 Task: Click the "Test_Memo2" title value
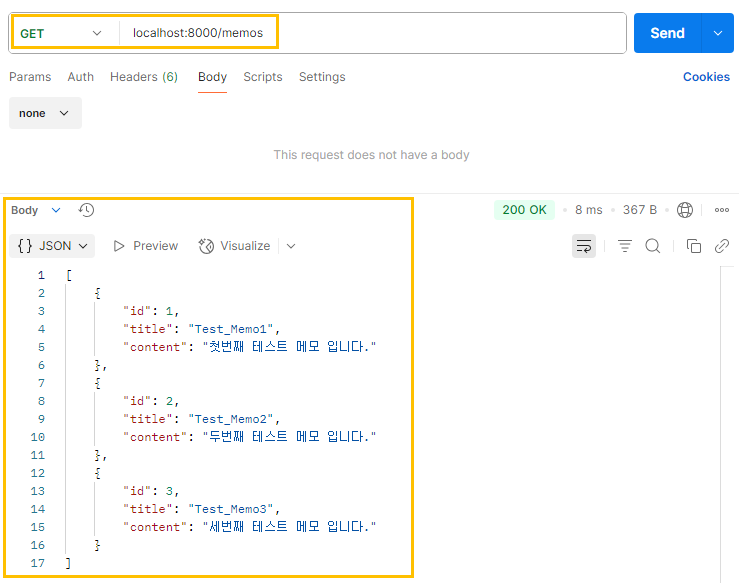230,419
